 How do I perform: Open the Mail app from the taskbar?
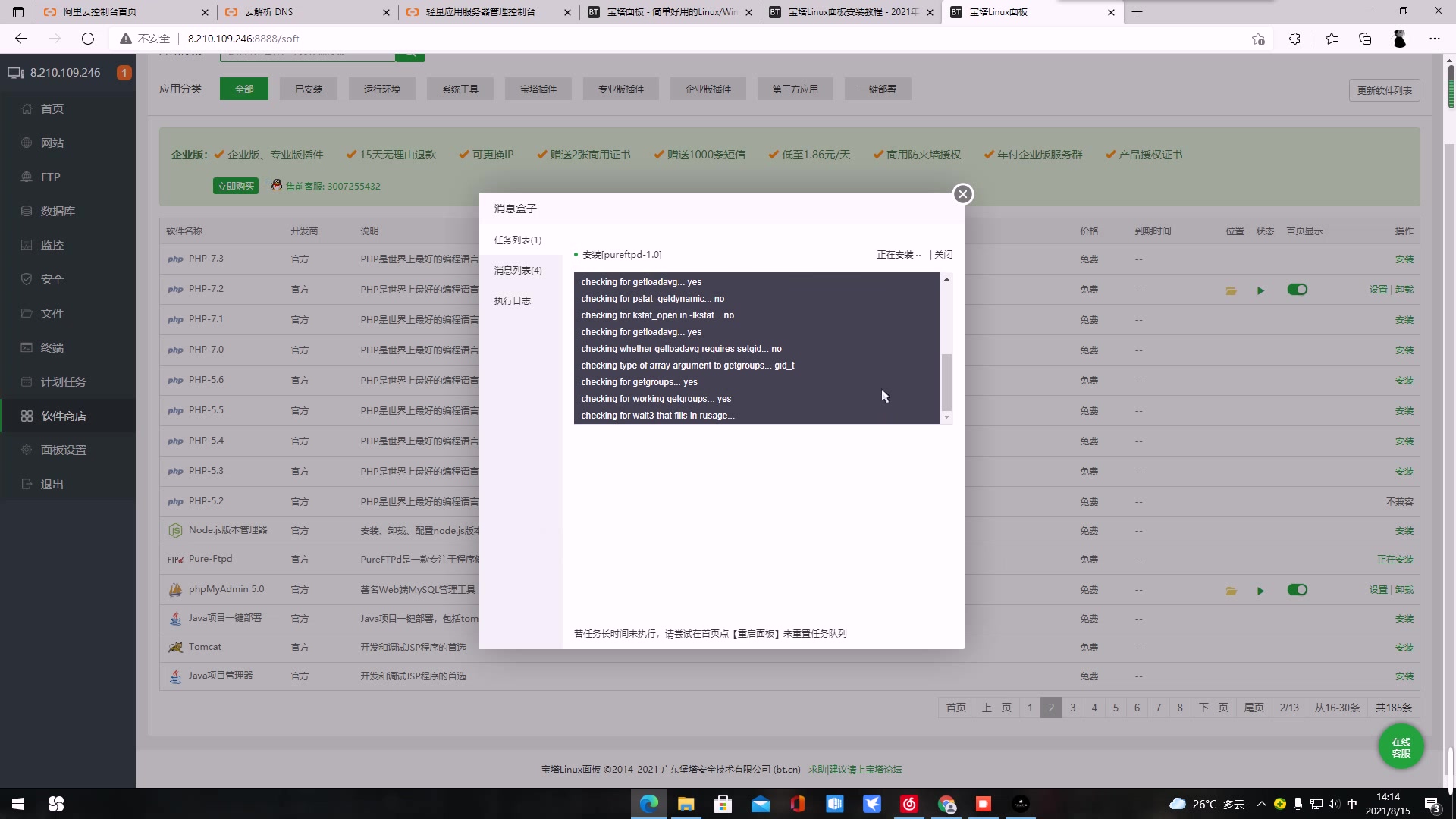pyautogui.click(x=760, y=804)
